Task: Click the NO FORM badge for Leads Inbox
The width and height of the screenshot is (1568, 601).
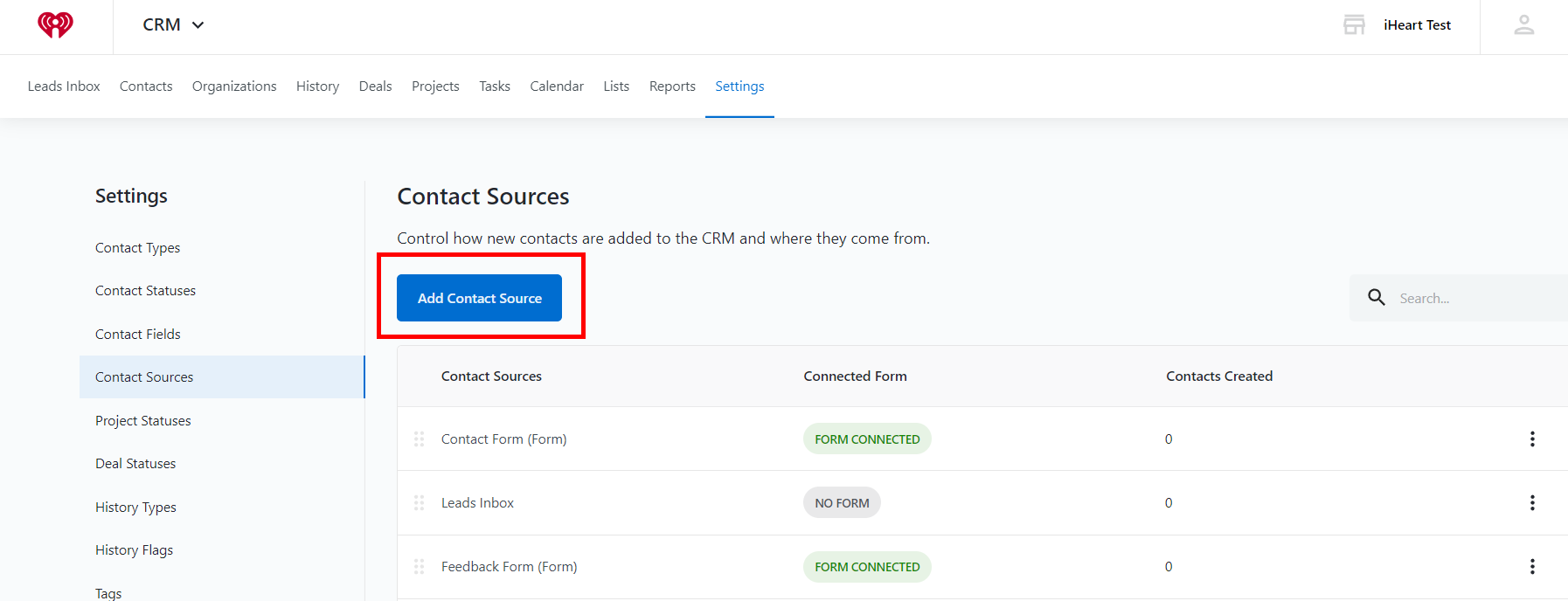Action: pyautogui.click(x=842, y=503)
